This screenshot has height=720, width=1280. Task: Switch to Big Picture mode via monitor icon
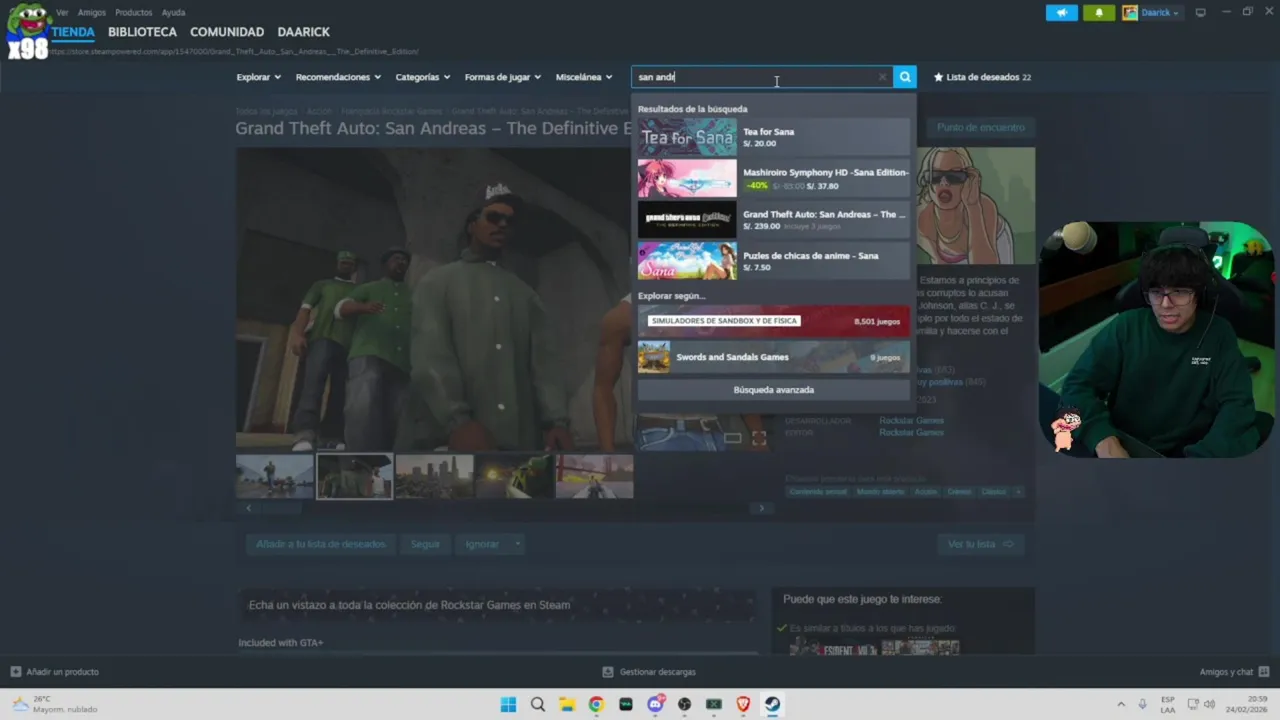coord(1201,13)
